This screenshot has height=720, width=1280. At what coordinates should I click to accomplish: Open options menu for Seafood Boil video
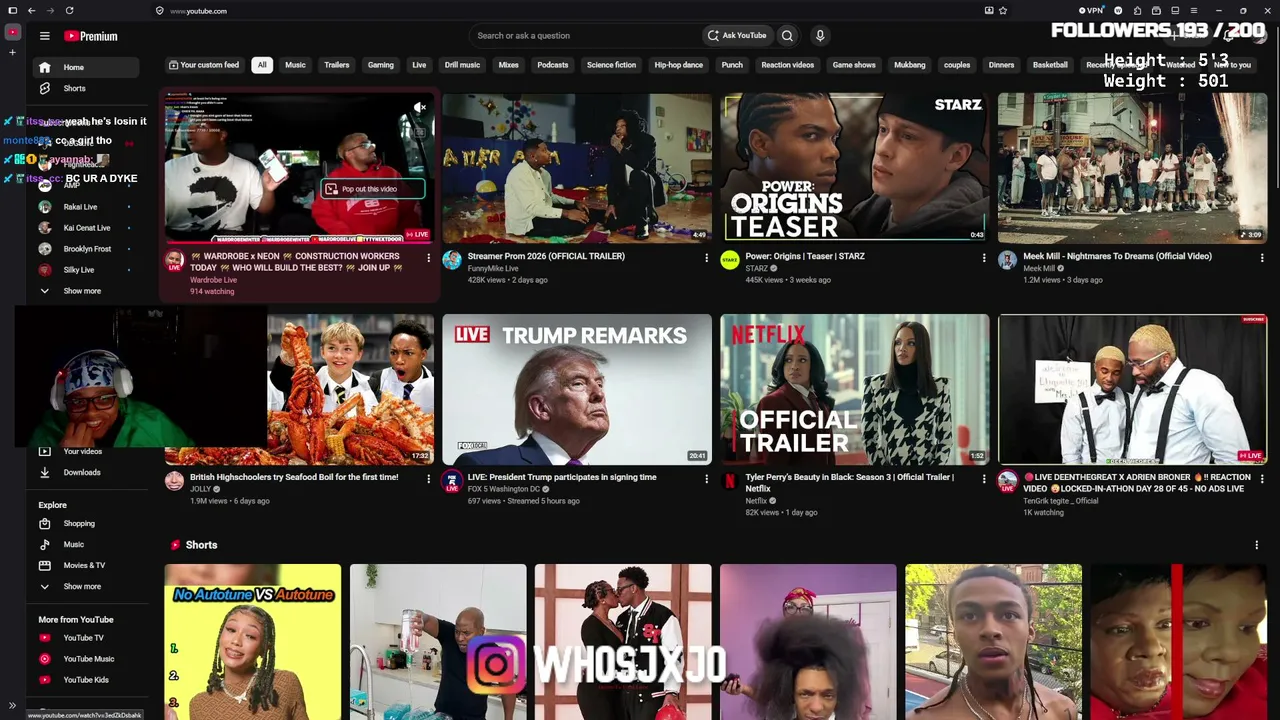point(428,479)
